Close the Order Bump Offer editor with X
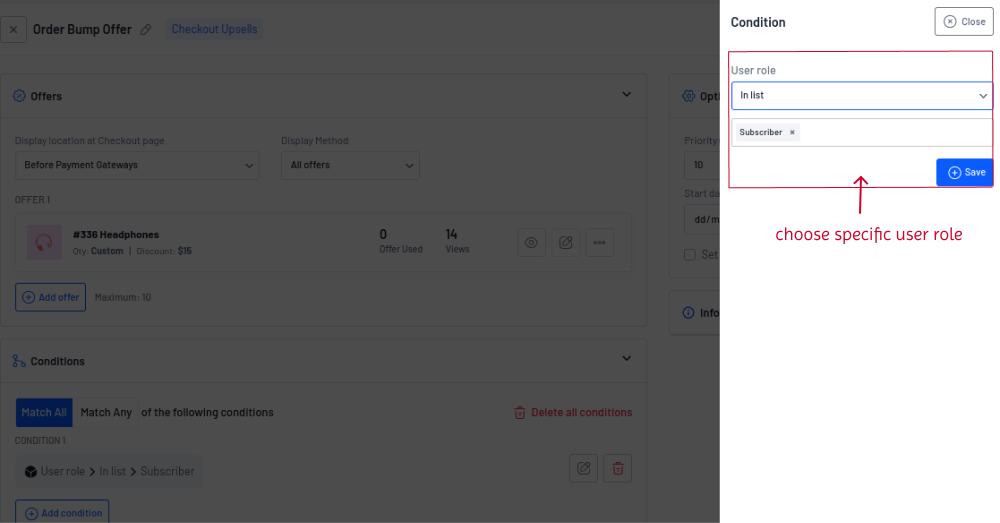Image resolution: width=1000 pixels, height=523 pixels. click(x=13, y=29)
